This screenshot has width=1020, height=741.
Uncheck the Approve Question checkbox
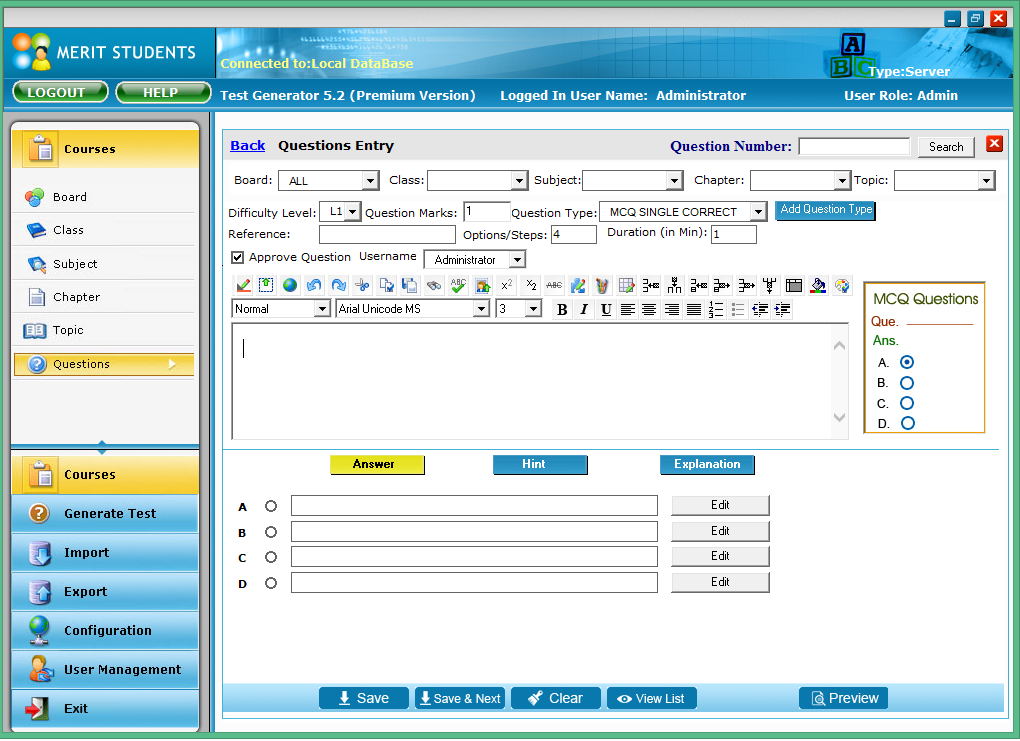tap(237, 258)
